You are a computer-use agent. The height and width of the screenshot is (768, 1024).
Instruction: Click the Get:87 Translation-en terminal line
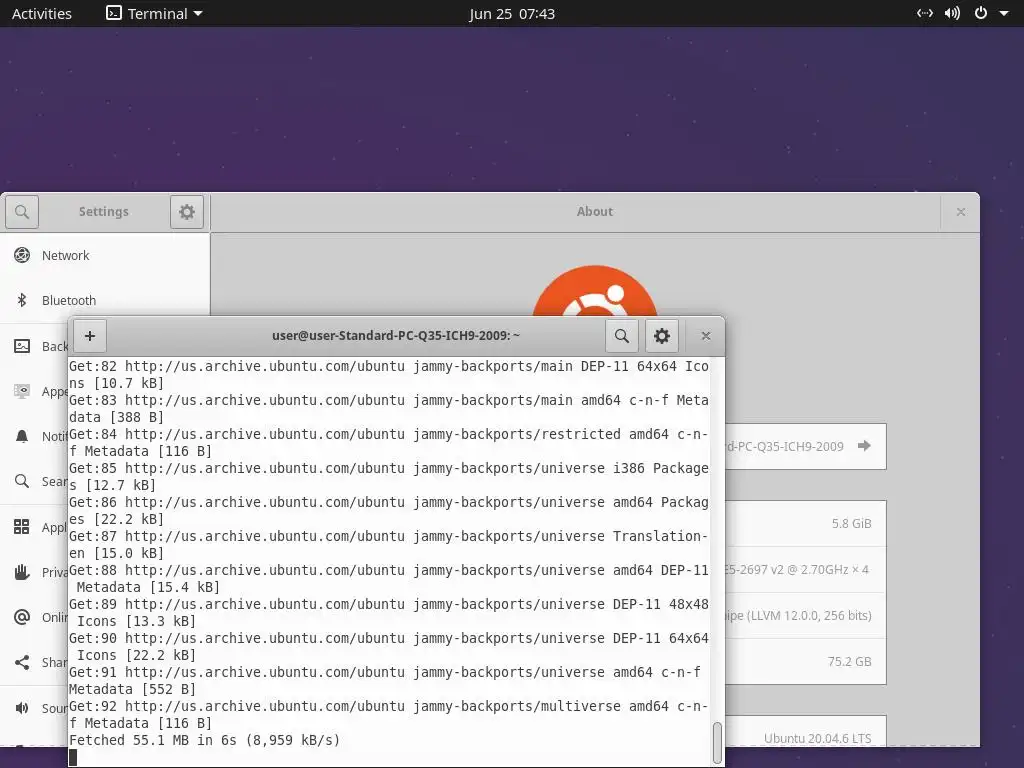[x=389, y=545]
